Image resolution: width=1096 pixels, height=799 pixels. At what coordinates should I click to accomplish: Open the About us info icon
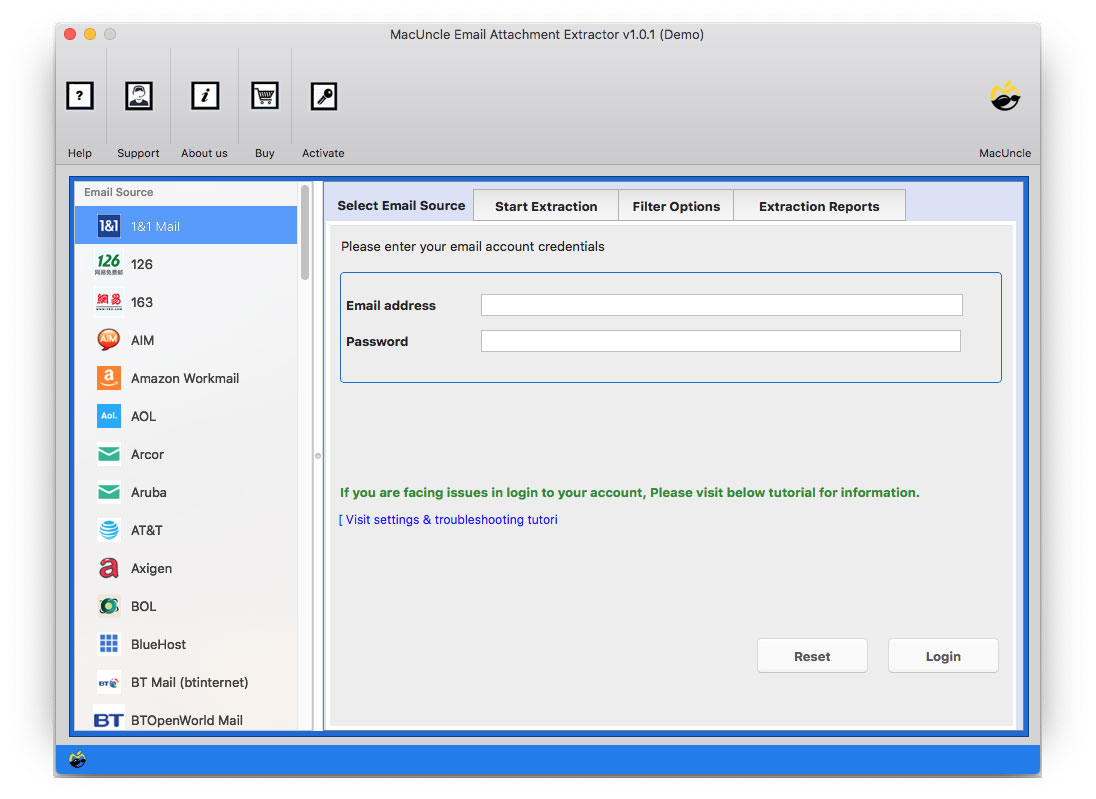point(205,96)
